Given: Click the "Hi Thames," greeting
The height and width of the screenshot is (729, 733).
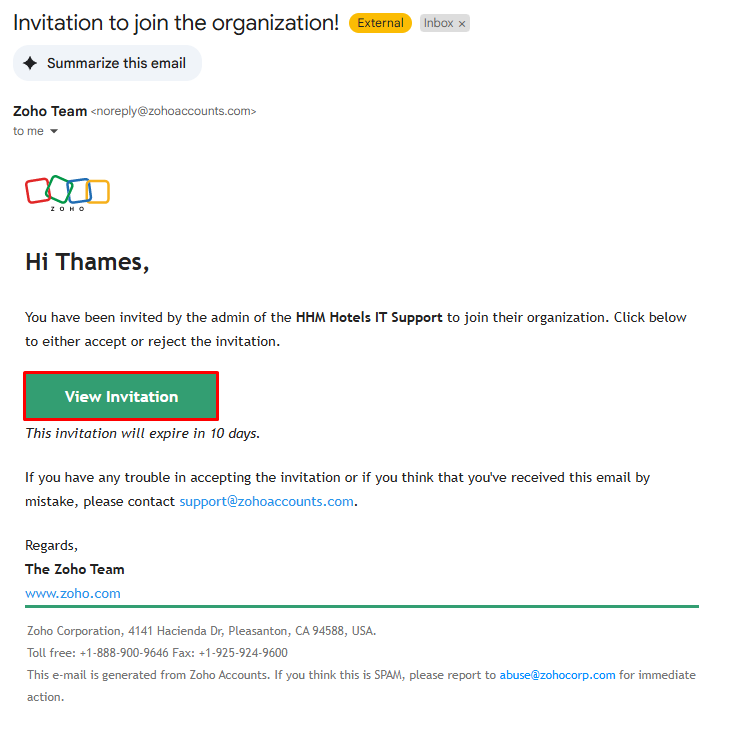Looking at the screenshot, I should point(87,262).
